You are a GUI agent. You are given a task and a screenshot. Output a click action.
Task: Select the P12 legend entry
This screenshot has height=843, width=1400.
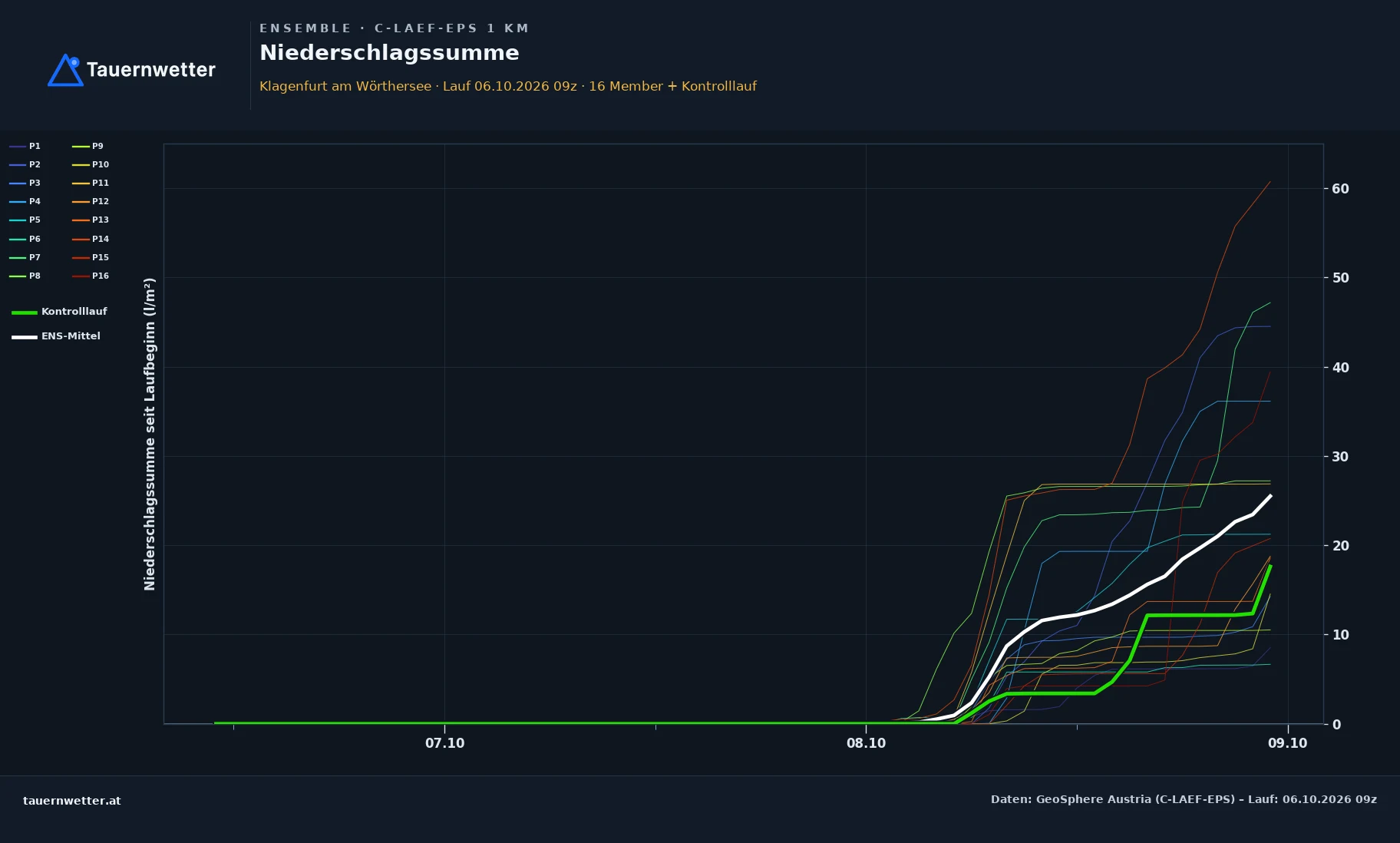tap(91, 201)
